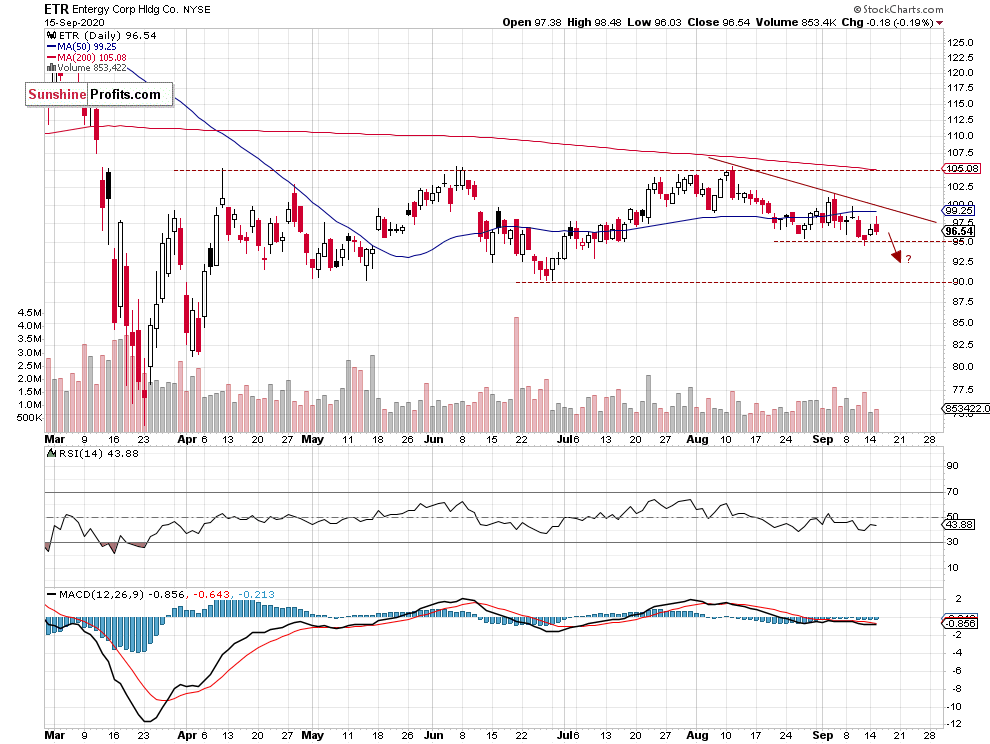Click the ETR ticker symbol title

[56, 9]
